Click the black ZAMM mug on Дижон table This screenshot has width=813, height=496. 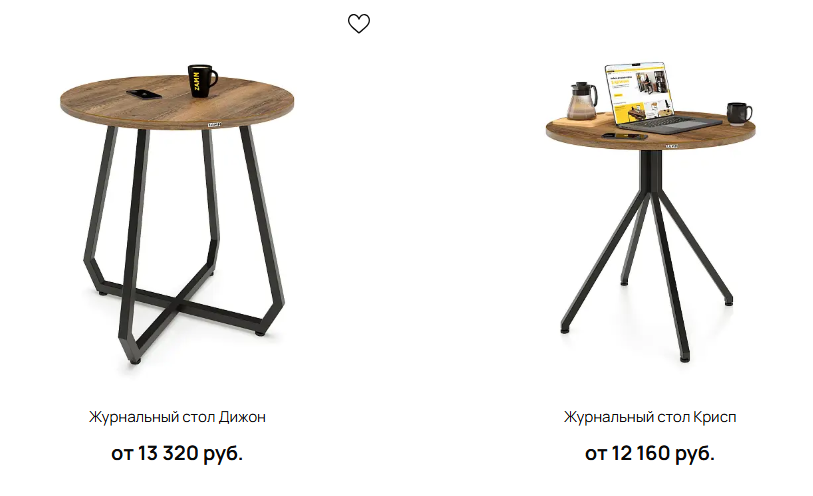[202, 81]
